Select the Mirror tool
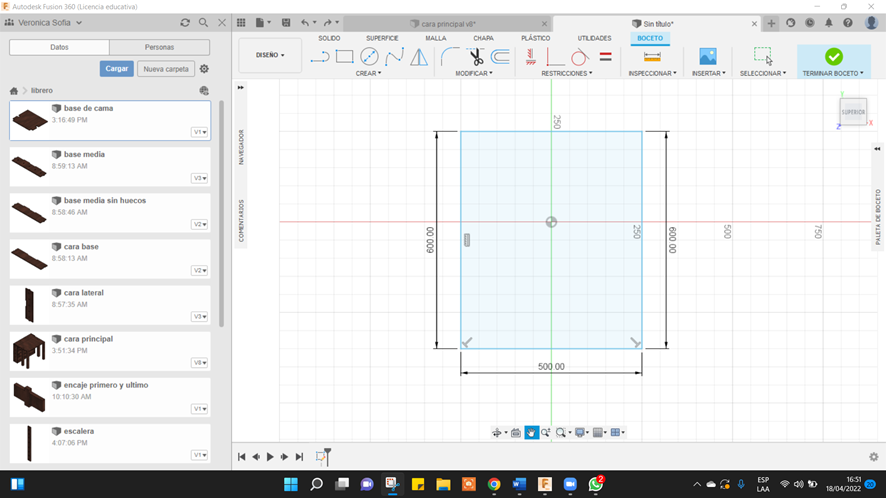Image resolution: width=886 pixels, height=498 pixels. click(419, 57)
